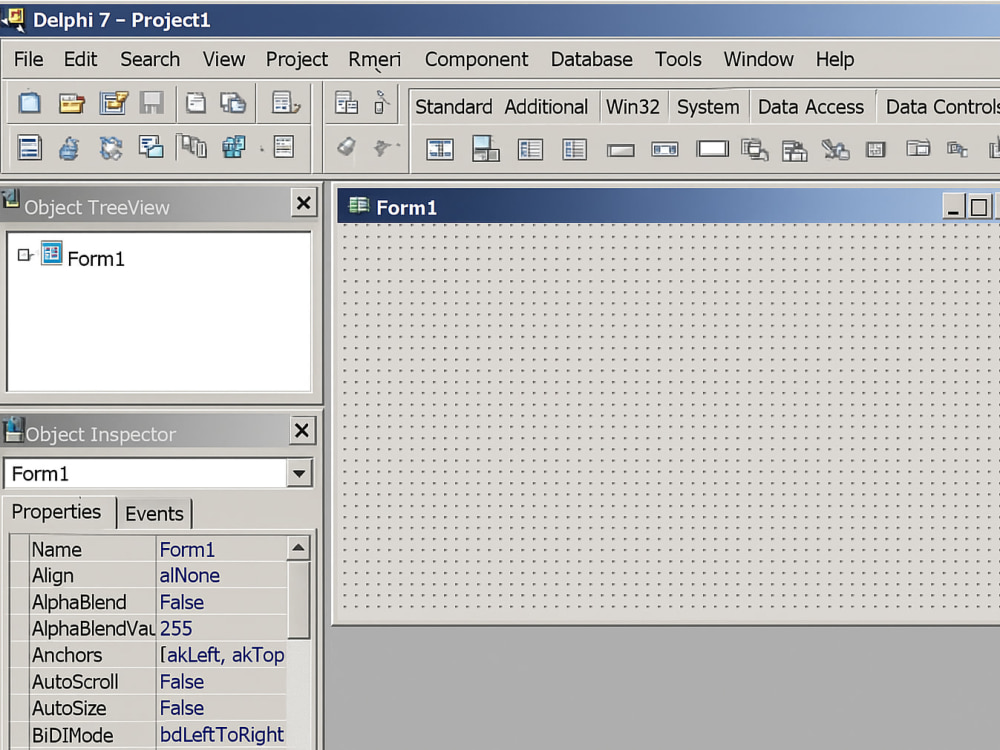Switch to the Events tab in Object Inspector
This screenshot has width=1000, height=750.
(x=154, y=513)
